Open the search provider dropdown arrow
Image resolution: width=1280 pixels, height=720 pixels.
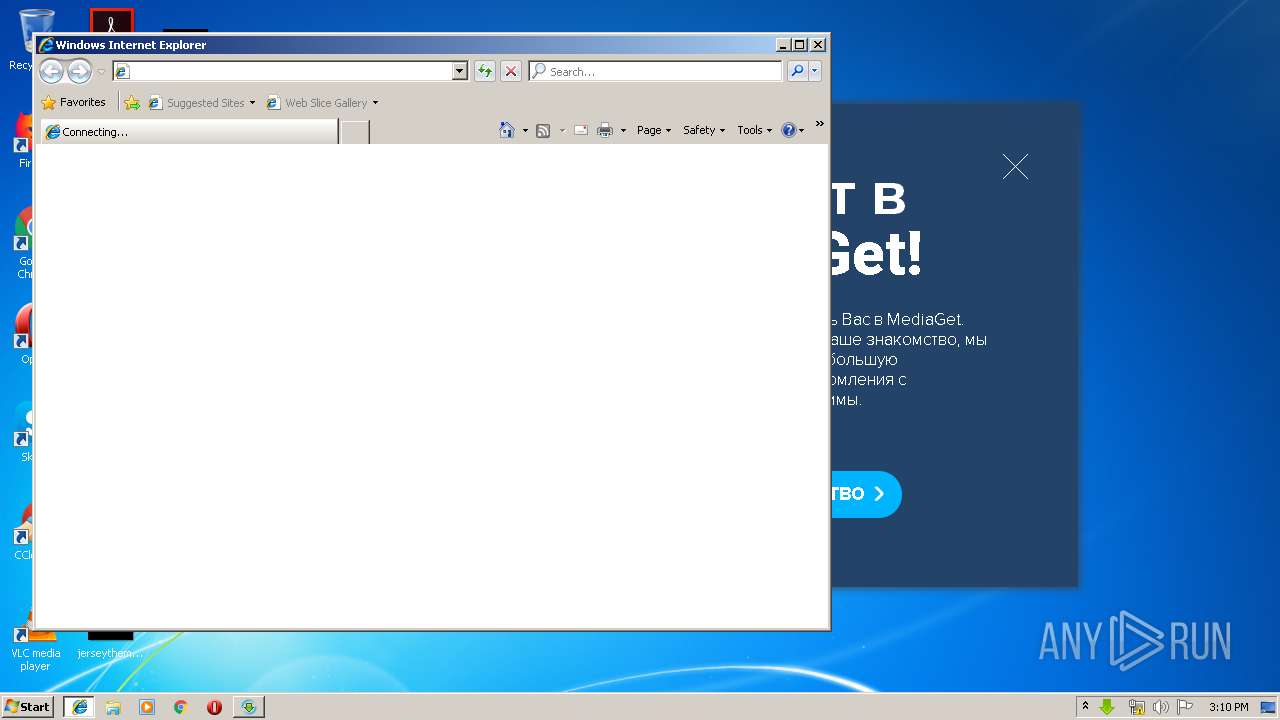[x=815, y=71]
